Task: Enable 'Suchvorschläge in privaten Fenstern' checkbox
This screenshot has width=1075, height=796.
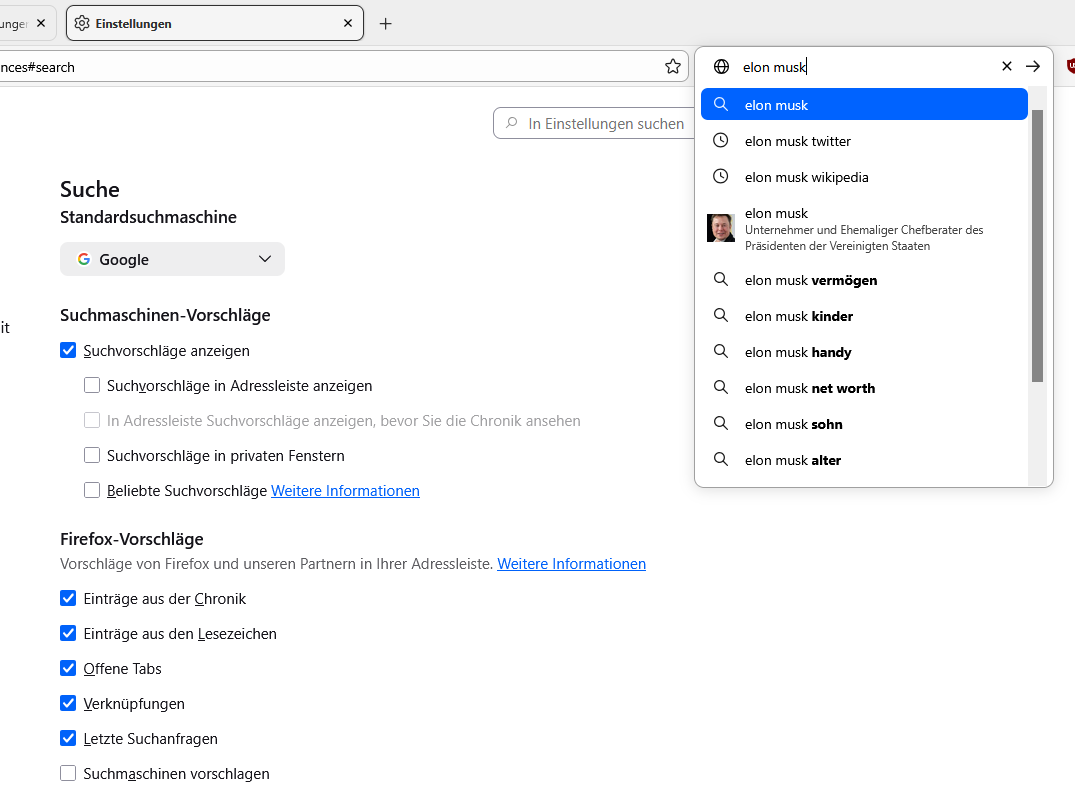Action: tap(92, 455)
